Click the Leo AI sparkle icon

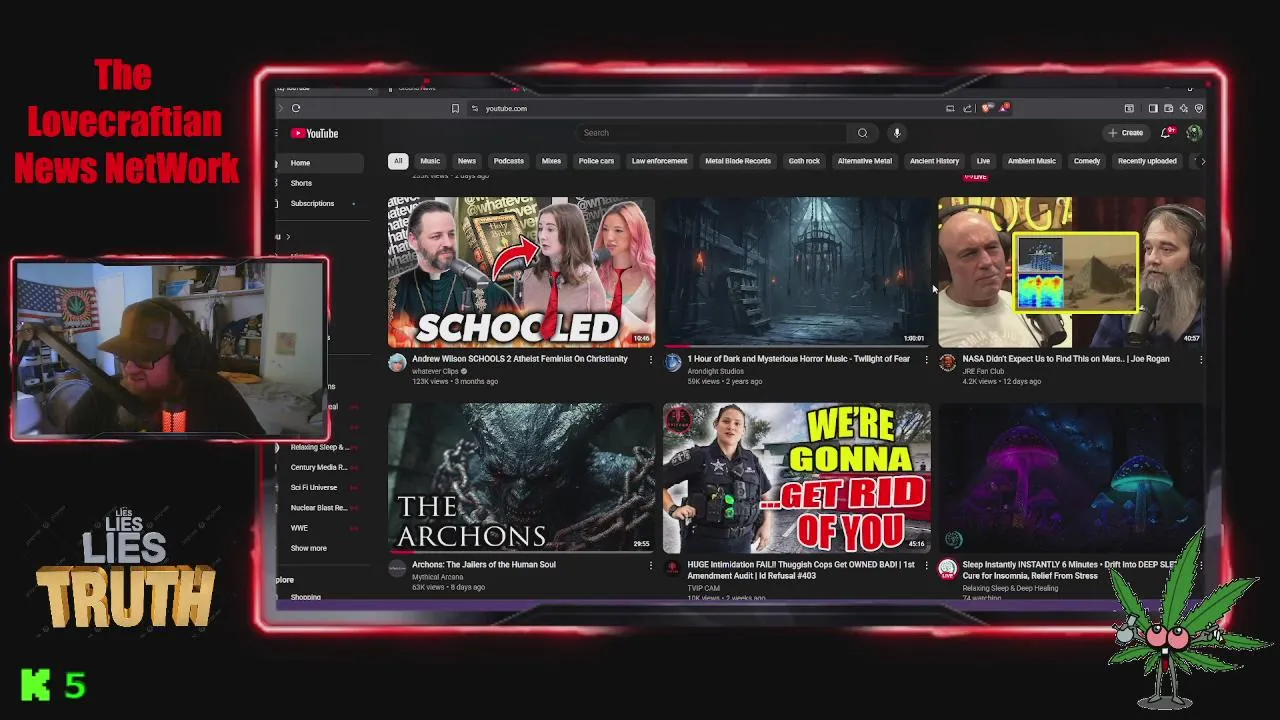coord(1183,108)
